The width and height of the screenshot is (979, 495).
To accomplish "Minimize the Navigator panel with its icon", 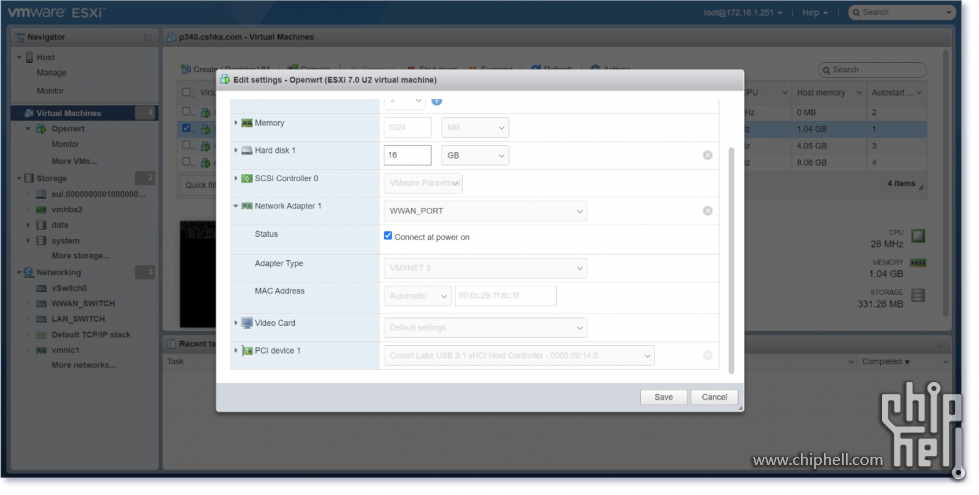I will coord(147,37).
